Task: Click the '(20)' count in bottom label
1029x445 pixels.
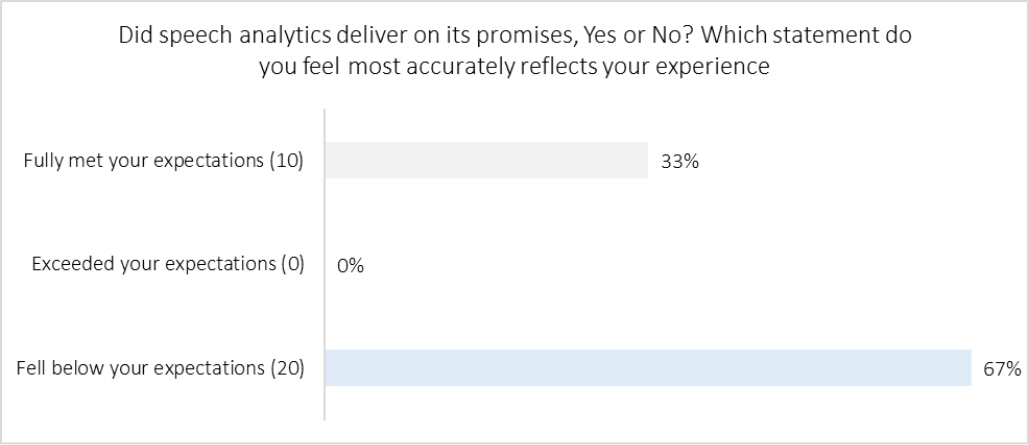Action: pyautogui.click(x=286, y=369)
